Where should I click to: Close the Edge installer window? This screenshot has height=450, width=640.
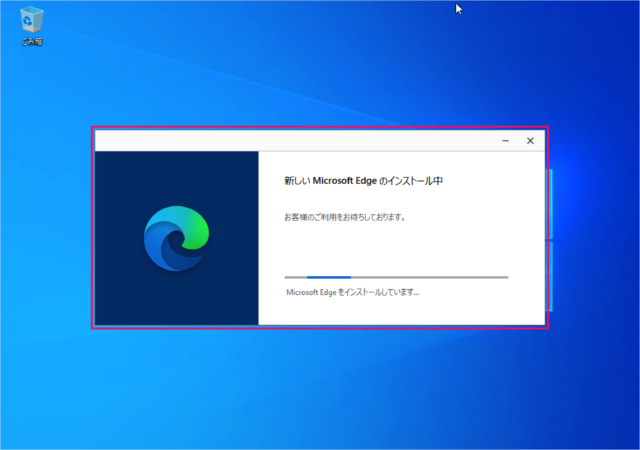[530, 141]
